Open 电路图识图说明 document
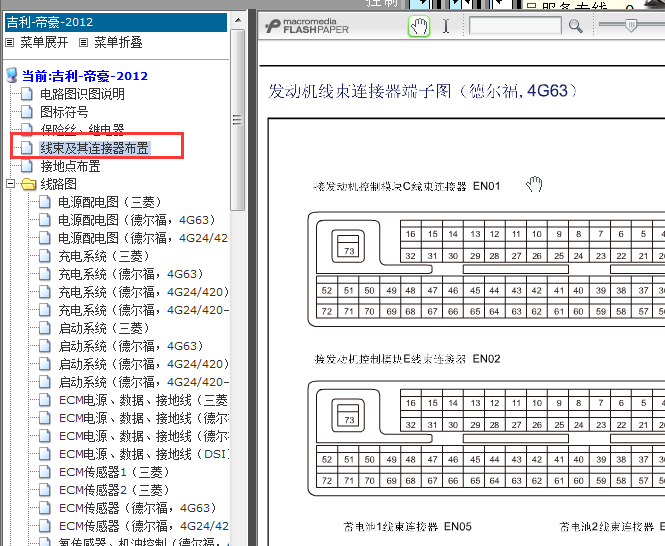The width and height of the screenshot is (665, 546). pyautogui.click(x=82, y=94)
